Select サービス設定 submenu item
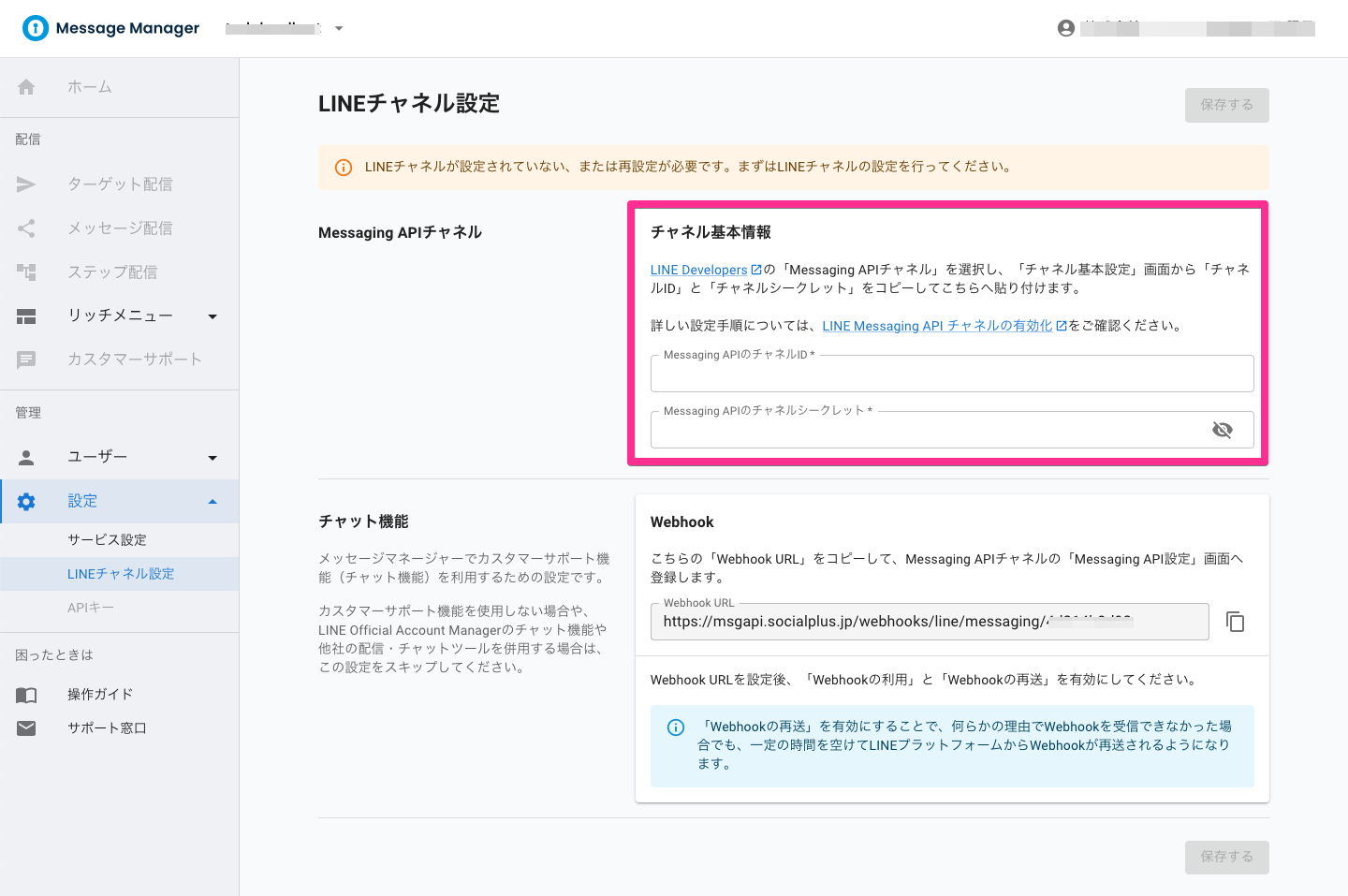The image size is (1348, 896). 120,540
